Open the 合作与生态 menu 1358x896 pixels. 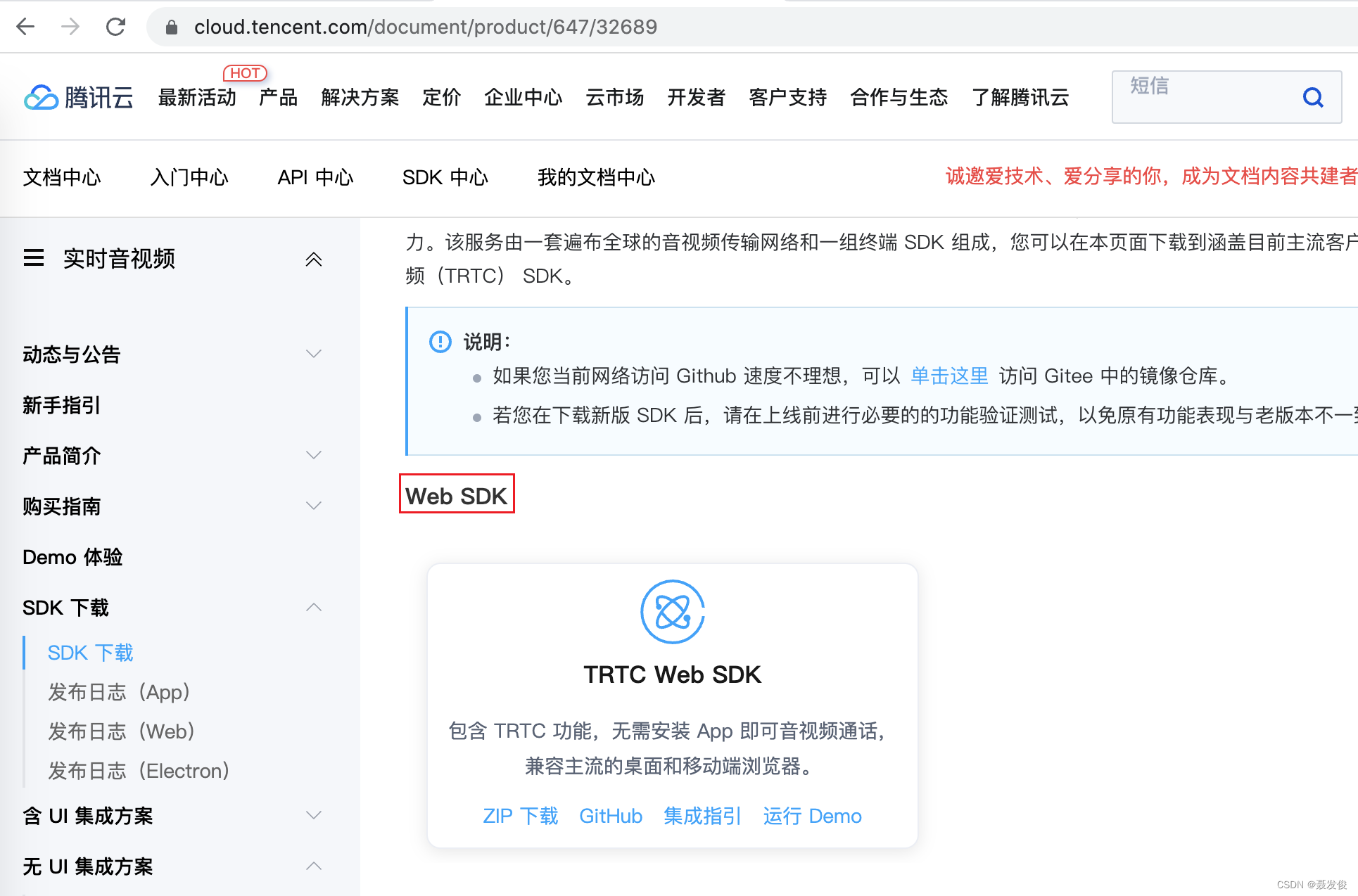[899, 97]
